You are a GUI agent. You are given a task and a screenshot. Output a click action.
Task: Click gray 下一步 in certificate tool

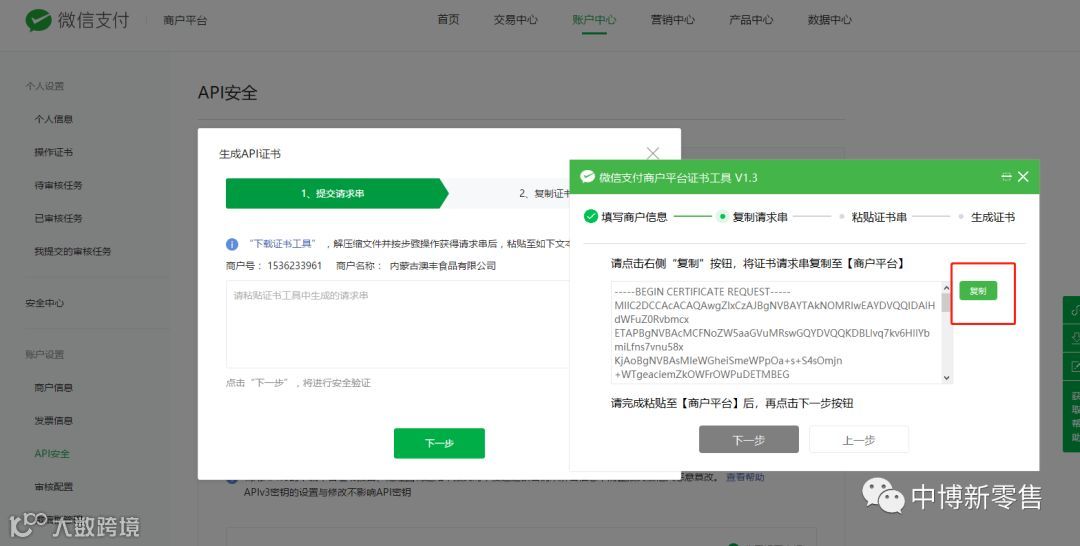click(749, 439)
